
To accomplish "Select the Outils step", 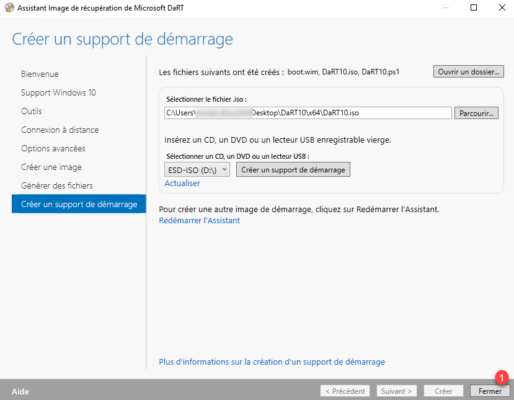I will 31,111.
